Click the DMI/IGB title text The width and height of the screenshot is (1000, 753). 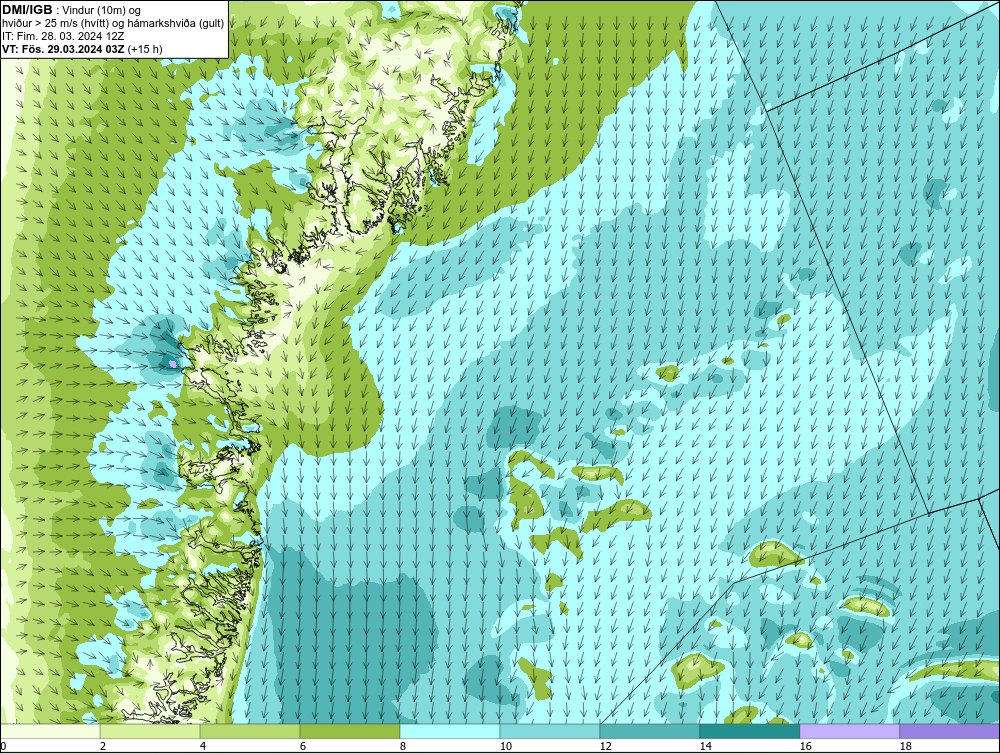tap(27, 10)
